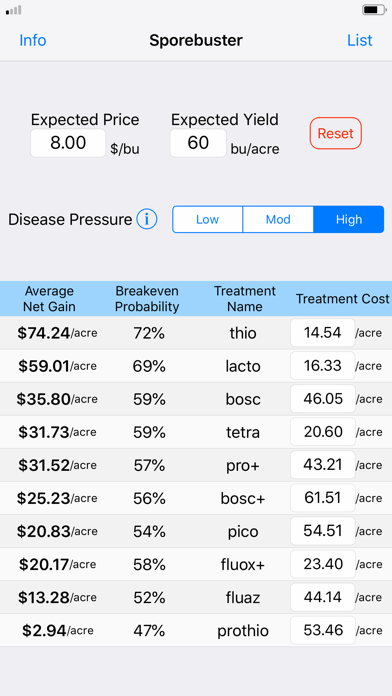Open the List view

[360, 40]
